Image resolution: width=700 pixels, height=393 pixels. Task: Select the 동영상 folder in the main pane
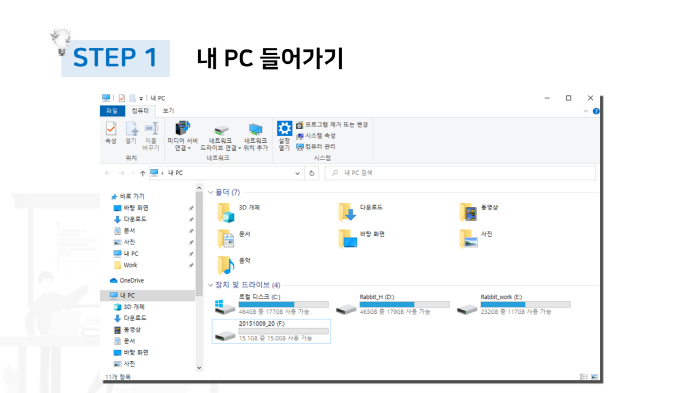click(479, 212)
